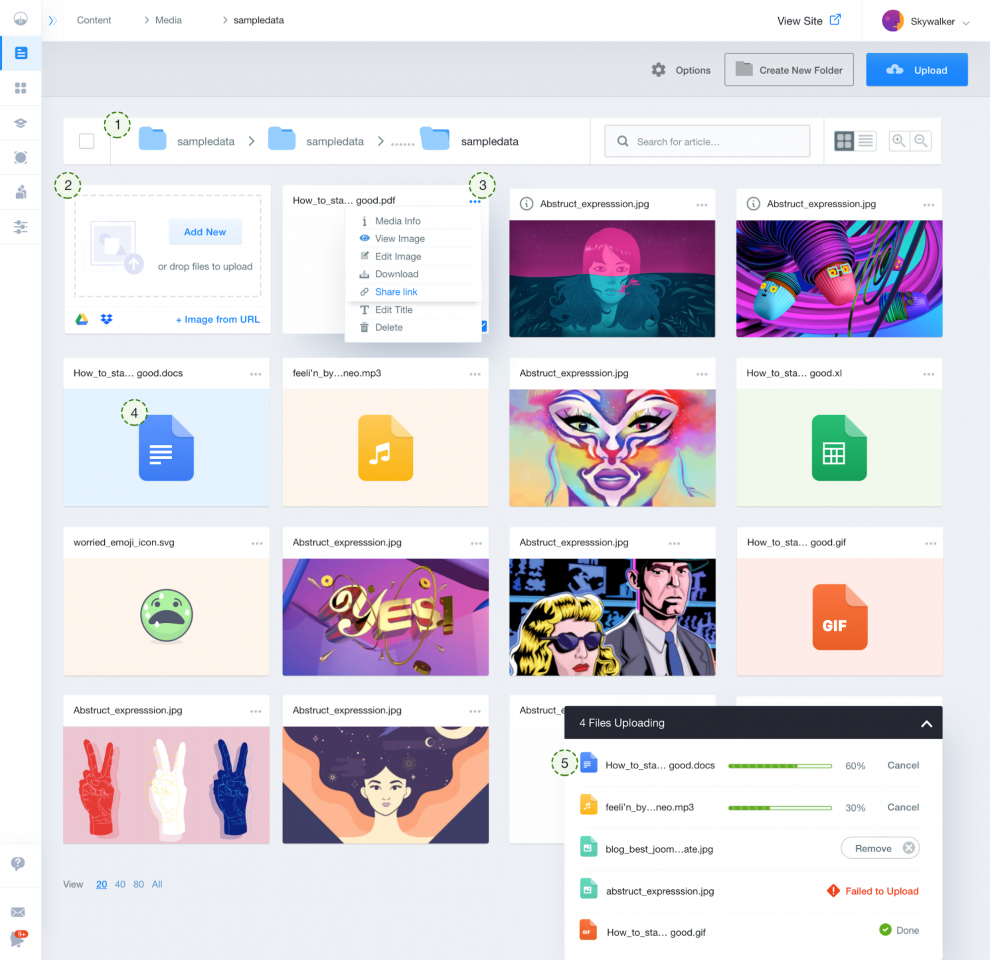990x960 pixels.
Task: Click progress bar of How_to_sta...good.docs upload
Action: (x=780, y=766)
